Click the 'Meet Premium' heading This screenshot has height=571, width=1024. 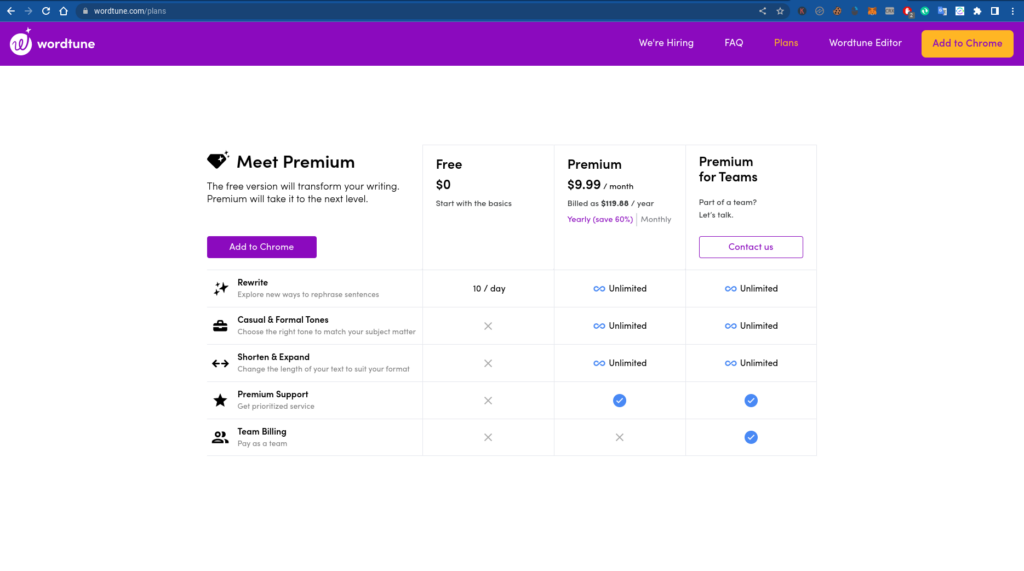[295, 161]
